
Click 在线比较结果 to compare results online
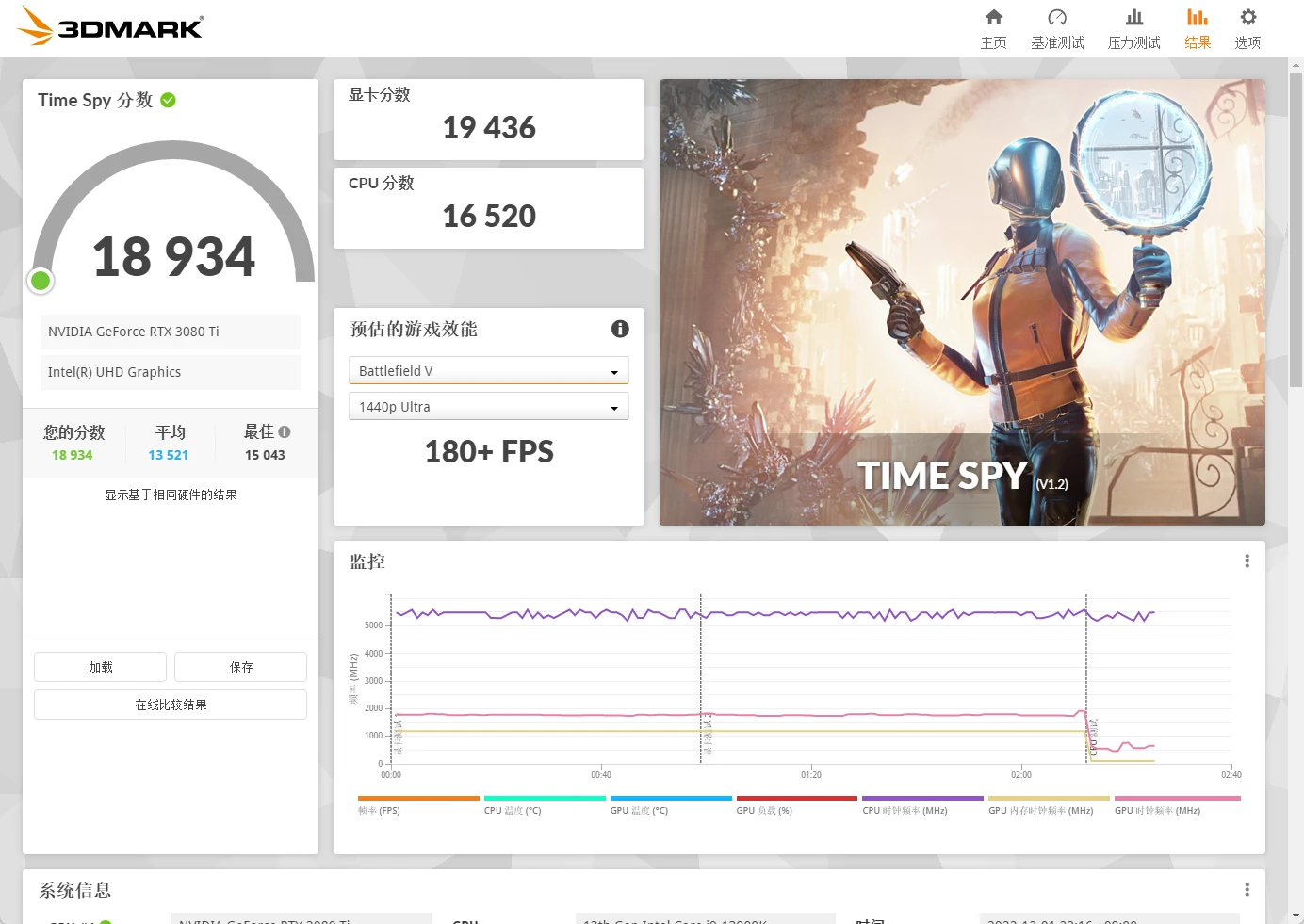point(170,704)
